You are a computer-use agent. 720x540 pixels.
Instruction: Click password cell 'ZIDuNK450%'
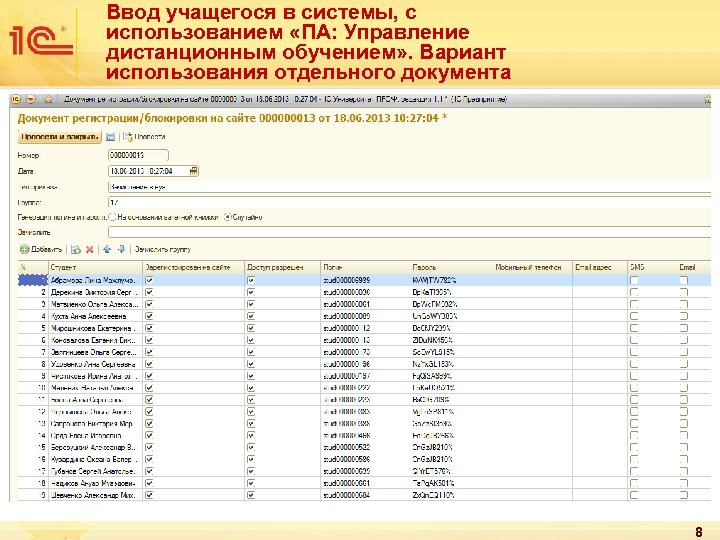[432, 340]
